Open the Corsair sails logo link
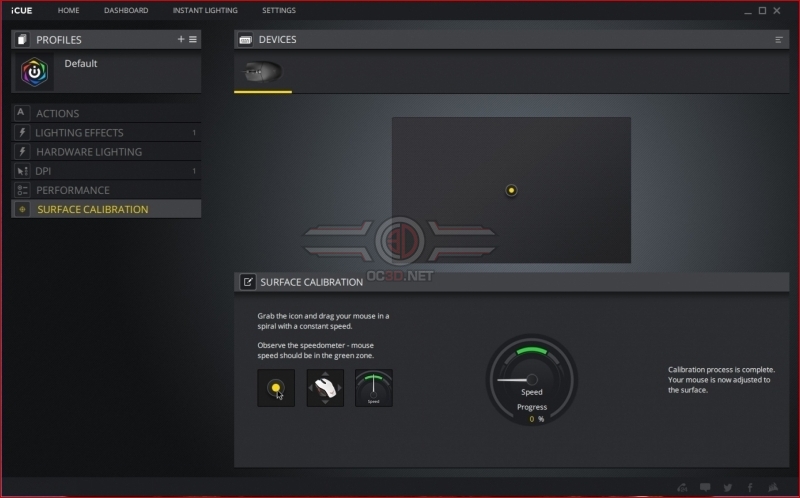 pos(773,487)
